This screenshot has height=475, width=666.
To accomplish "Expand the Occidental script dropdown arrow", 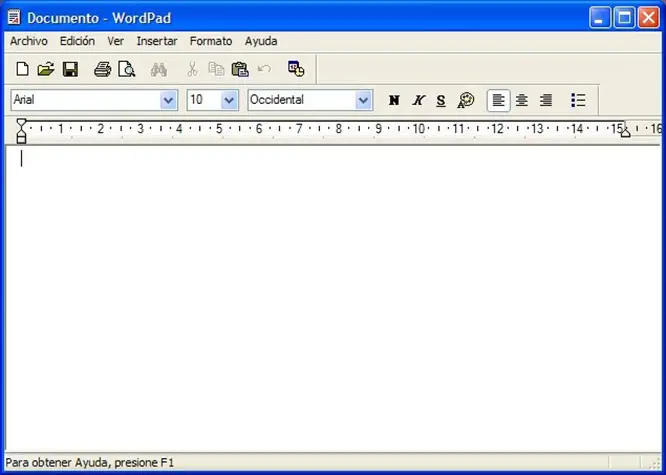I will coord(364,100).
